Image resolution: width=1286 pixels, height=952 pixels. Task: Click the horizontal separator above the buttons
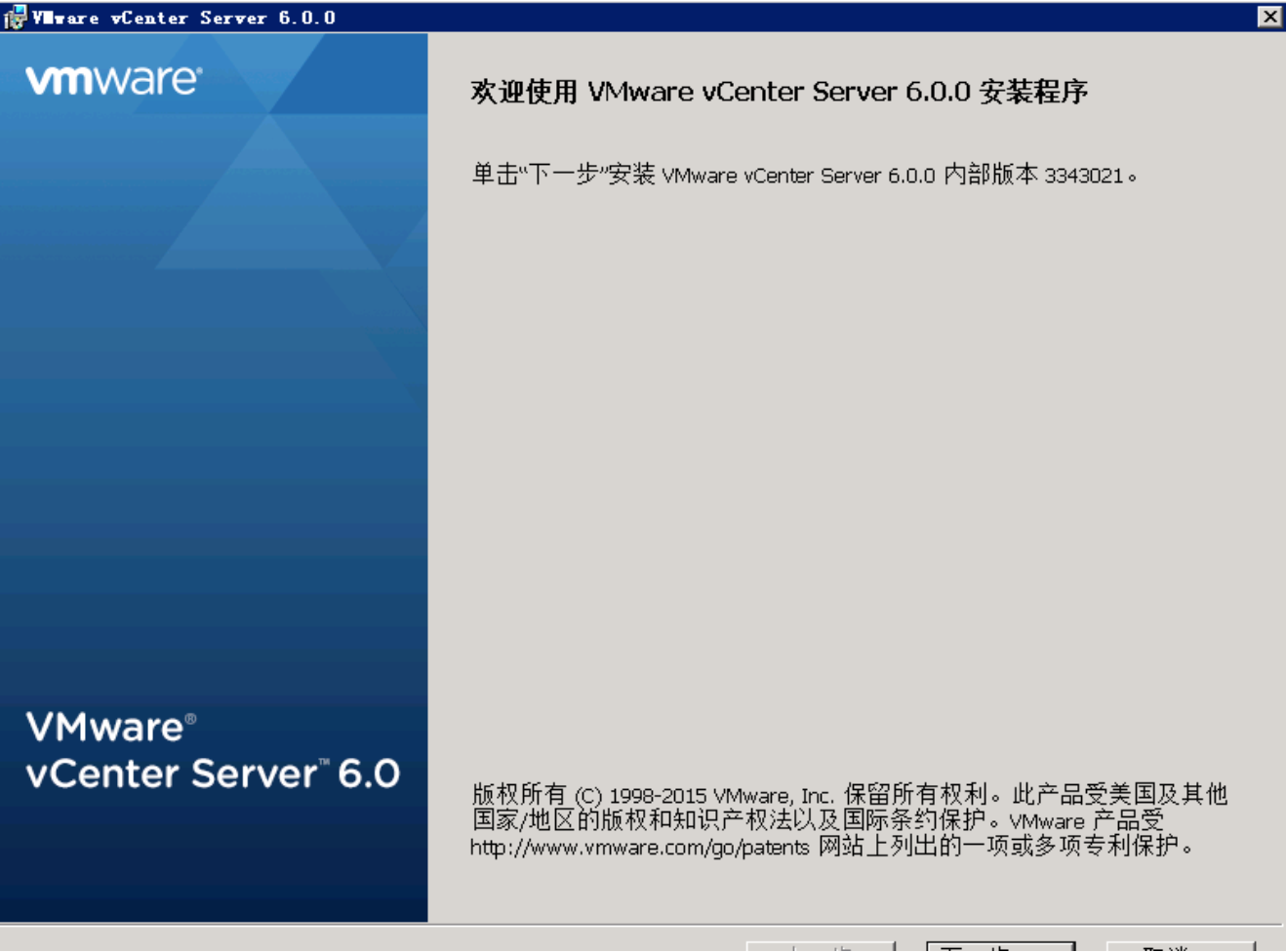[642, 924]
